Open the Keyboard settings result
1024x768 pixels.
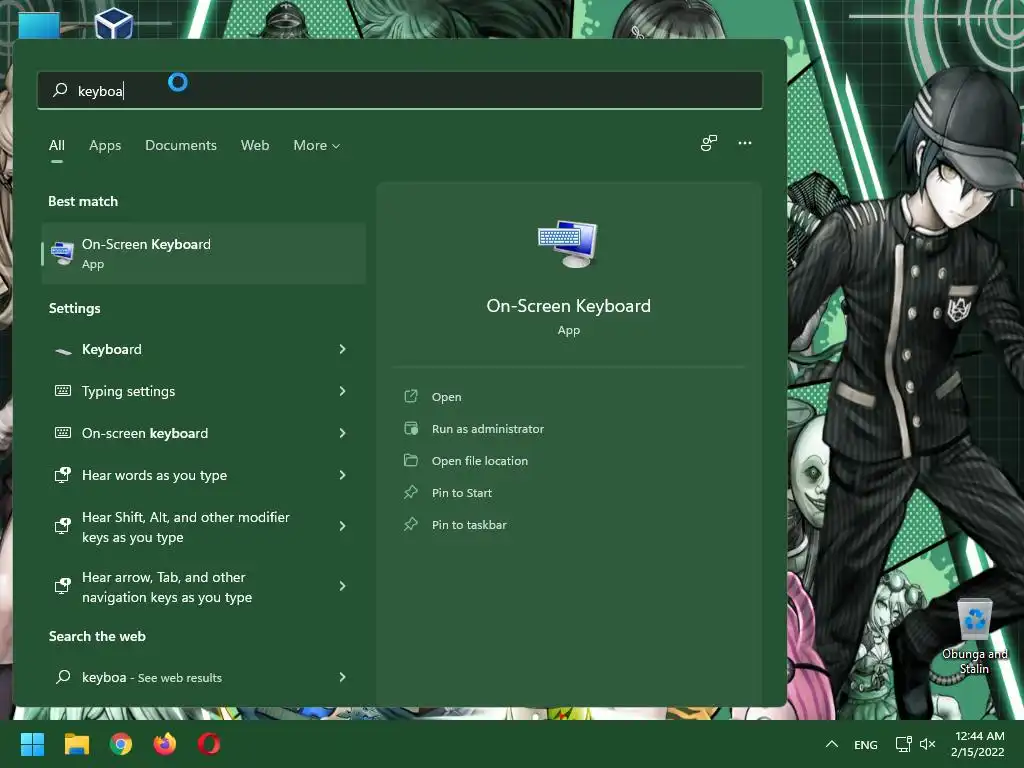203,349
